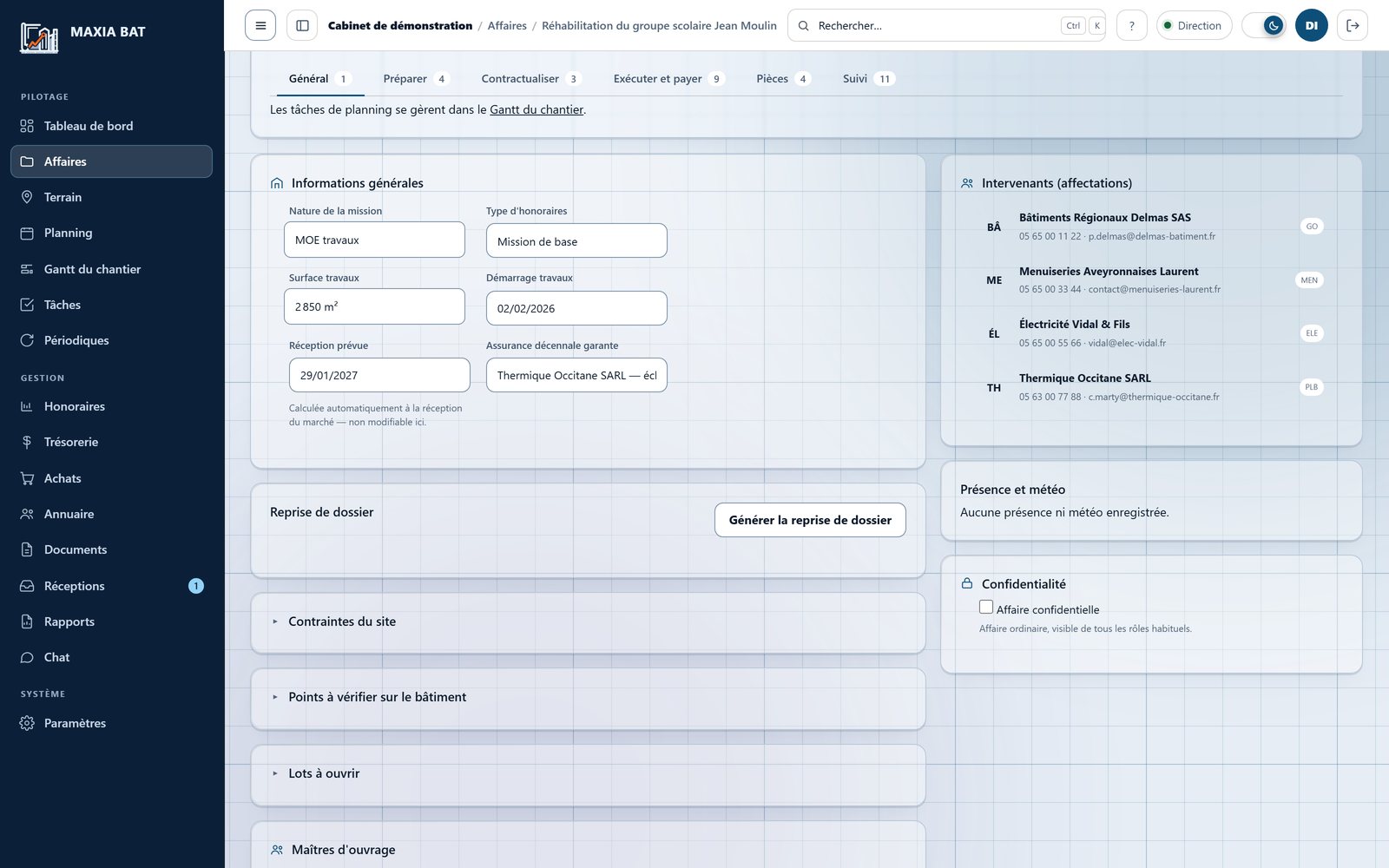Viewport: 1389px width, 868px height.
Task: Open Nature de la mission dropdown
Action: [374, 240]
